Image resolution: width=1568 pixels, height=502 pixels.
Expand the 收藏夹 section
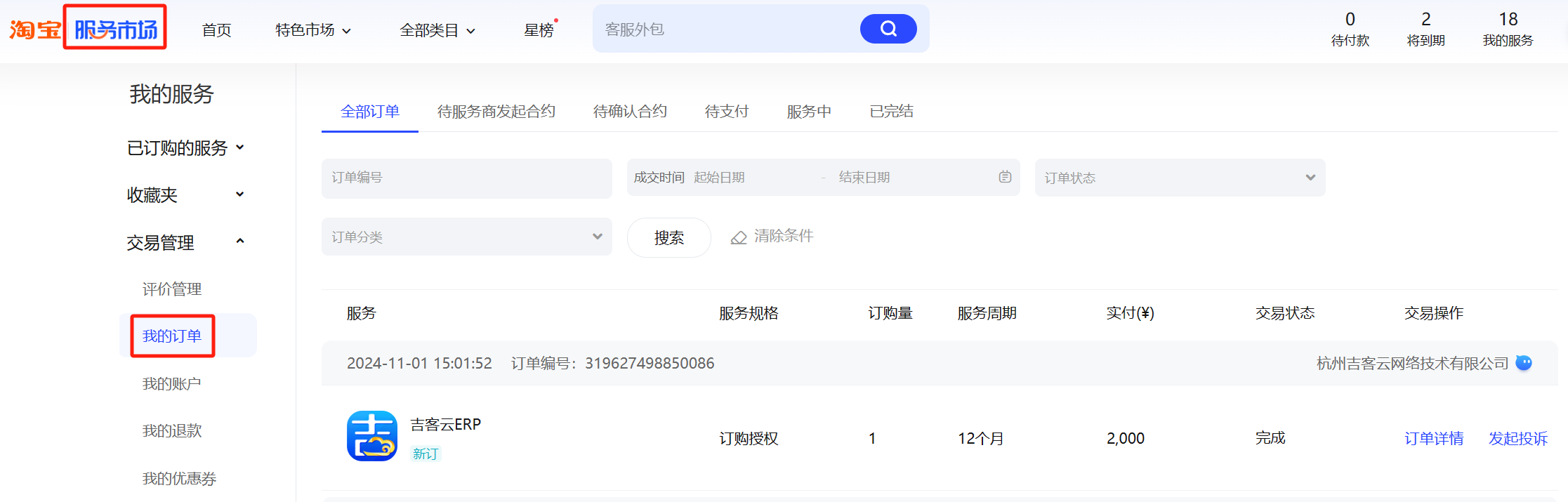tap(185, 195)
